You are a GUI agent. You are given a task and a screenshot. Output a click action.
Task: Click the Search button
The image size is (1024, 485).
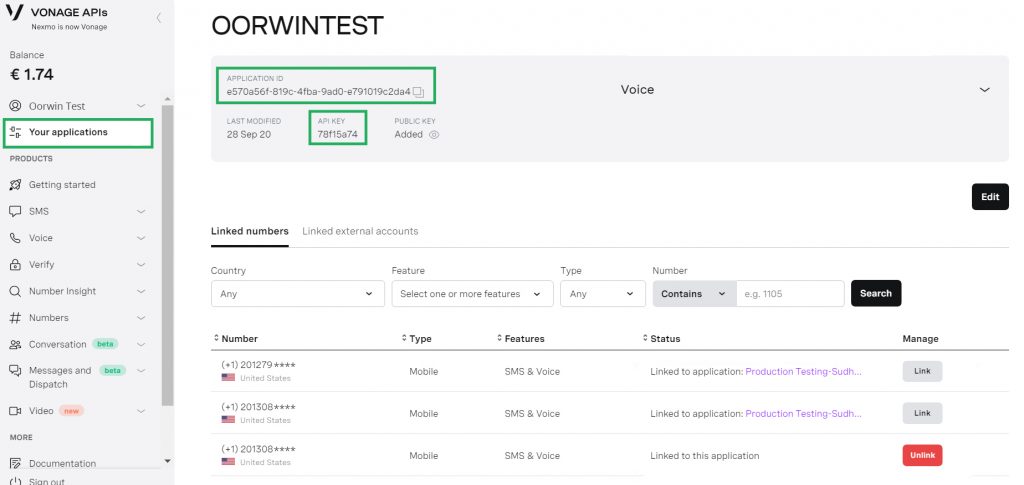click(876, 293)
